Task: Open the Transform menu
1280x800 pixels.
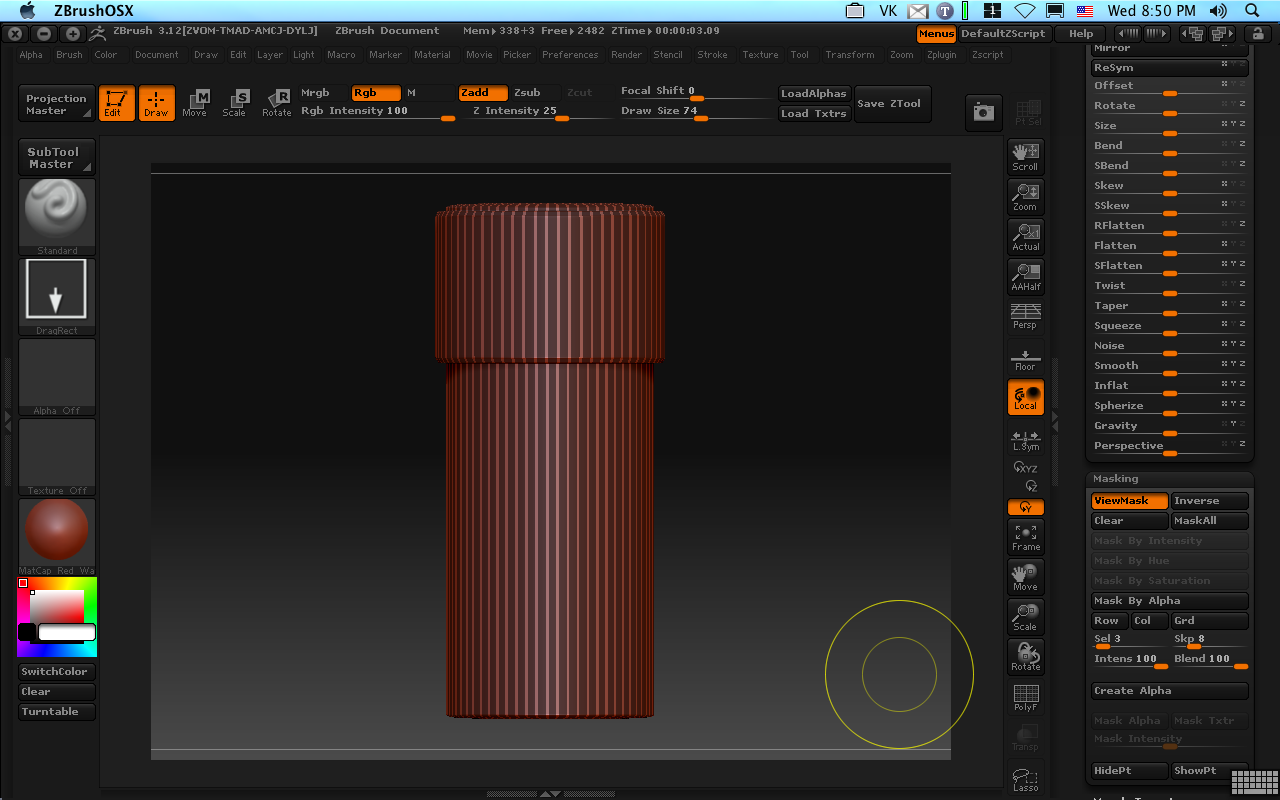Action: 849,55
